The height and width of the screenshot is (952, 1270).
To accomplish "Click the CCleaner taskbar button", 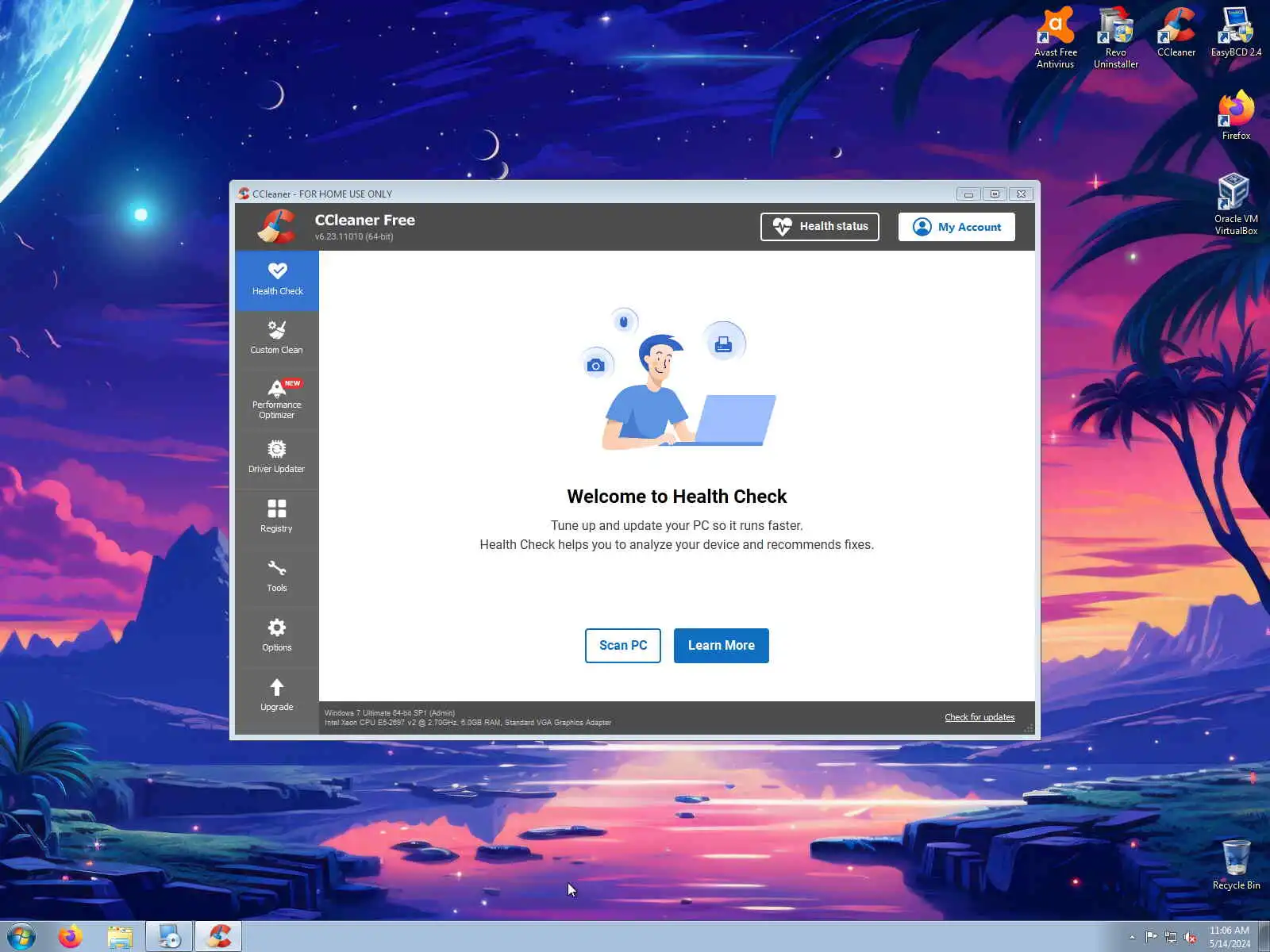I will 218,937.
